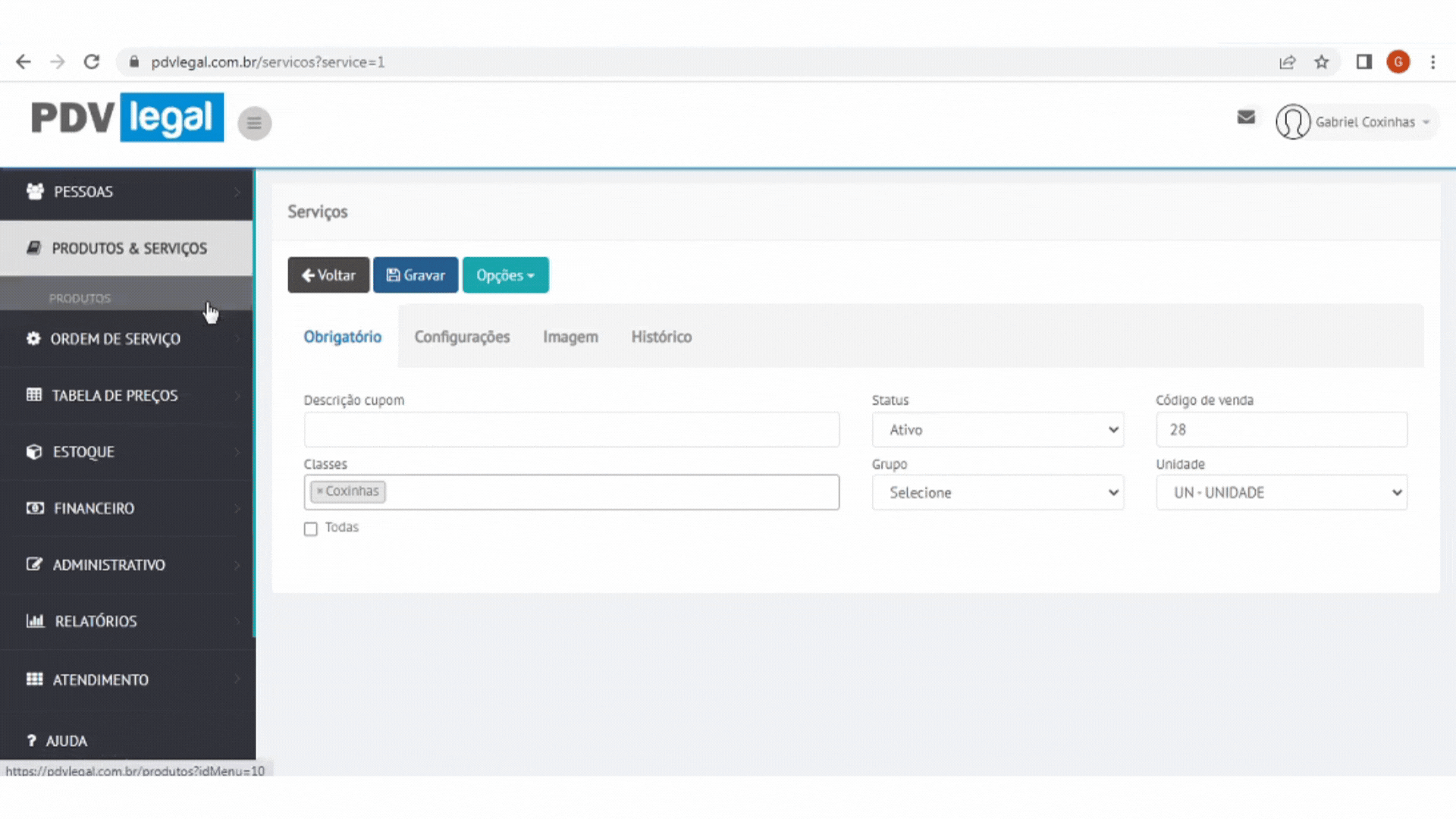Click the browser reload icon
Image resolution: width=1456 pixels, height=819 pixels.
(x=92, y=62)
